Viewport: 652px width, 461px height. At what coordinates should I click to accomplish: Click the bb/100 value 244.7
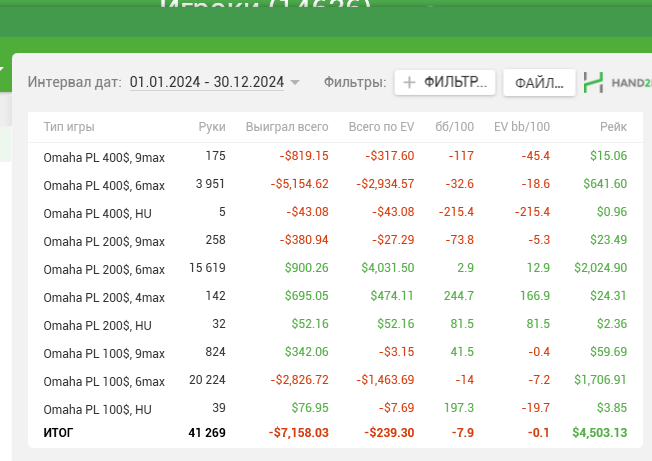point(459,296)
